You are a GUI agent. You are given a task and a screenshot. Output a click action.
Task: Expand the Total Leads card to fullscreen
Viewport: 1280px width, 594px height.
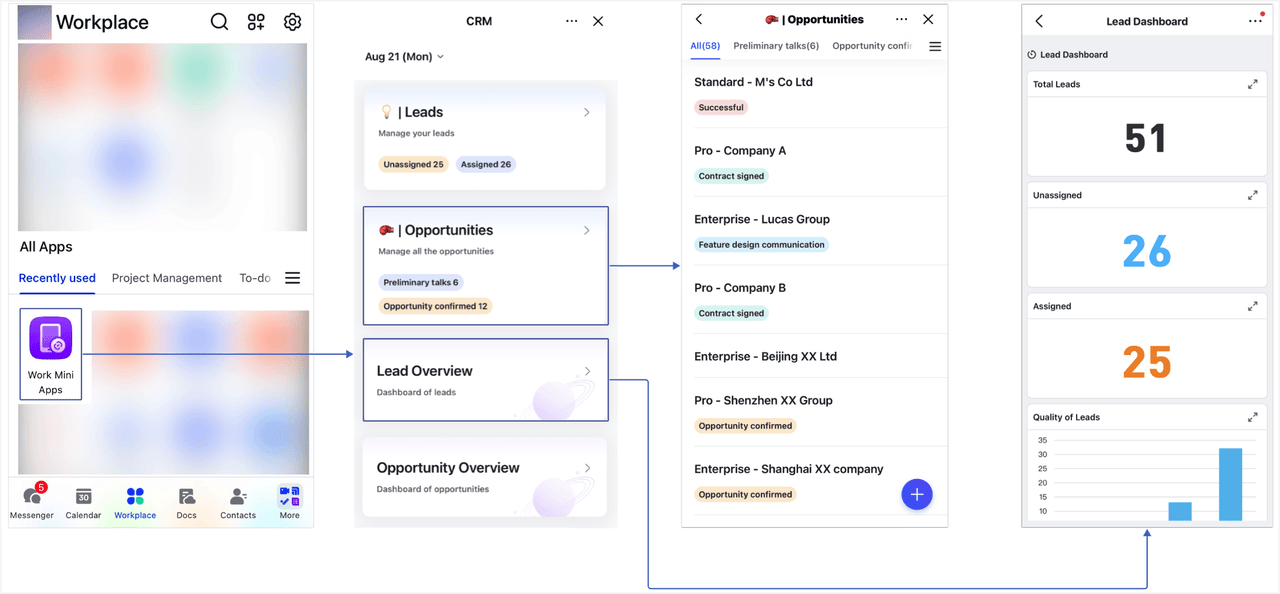[1253, 84]
